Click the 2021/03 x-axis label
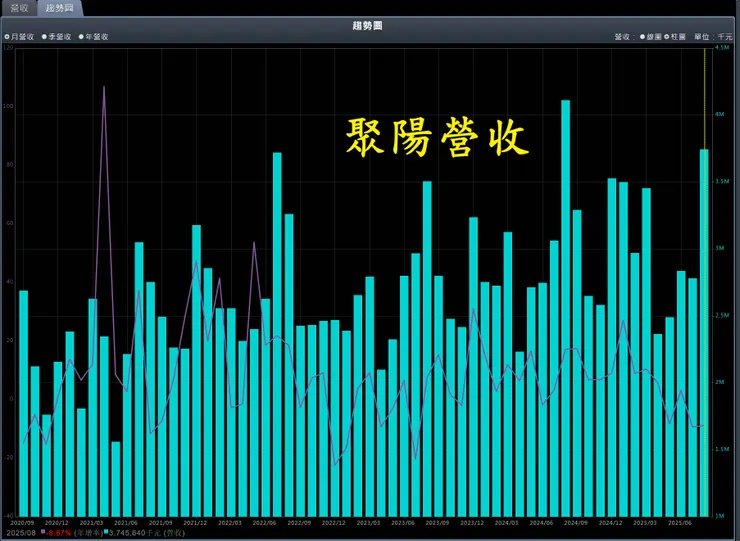Image resolution: width=740 pixels, height=541 pixels. point(92,523)
